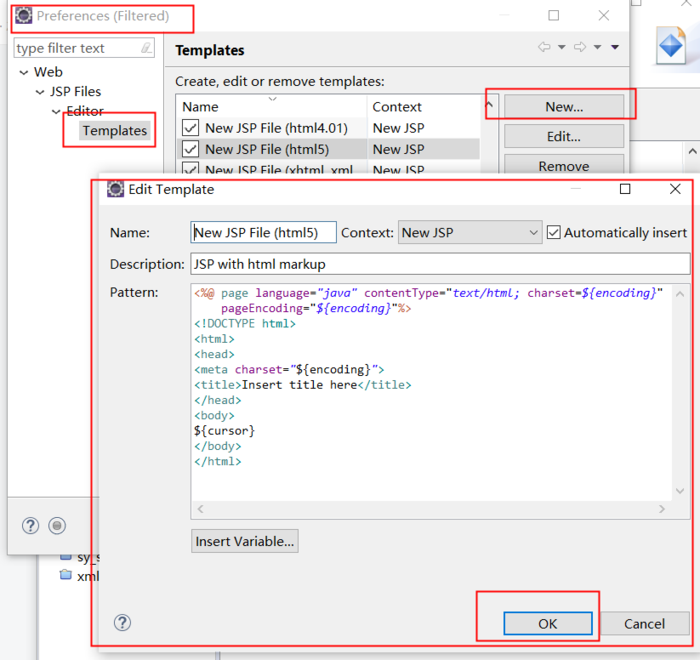
Task: Confirm template with OK button
Action: (x=548, y=623)
